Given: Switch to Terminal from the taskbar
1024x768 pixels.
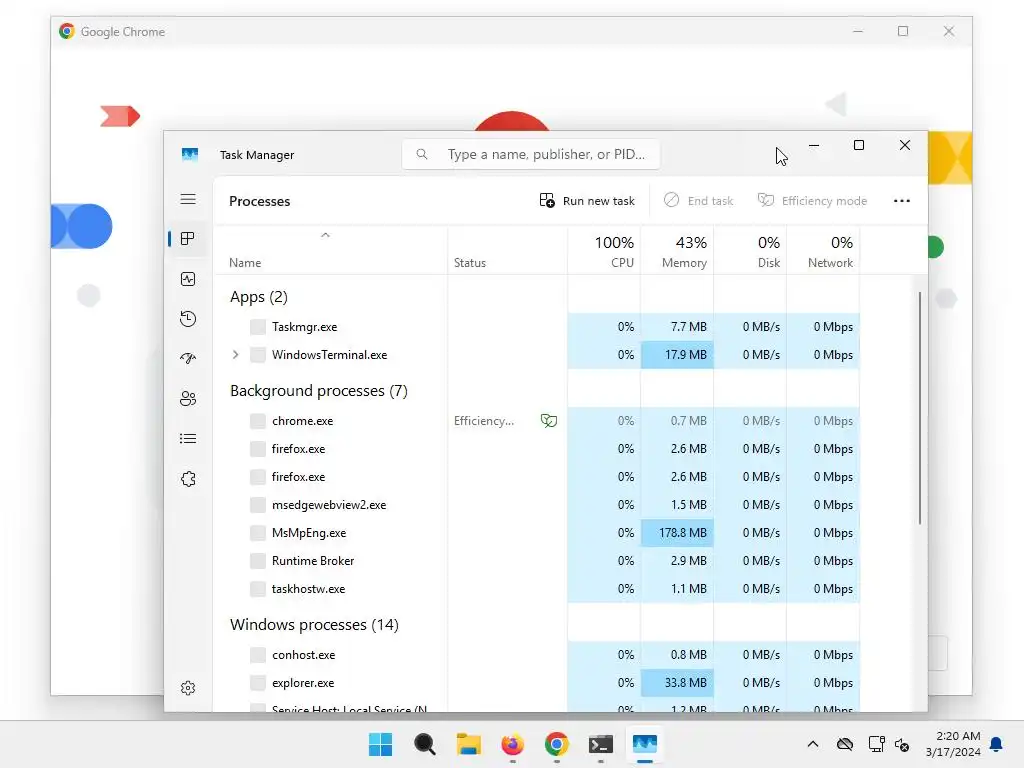Looking at the screenshot, I should point(601,744).
